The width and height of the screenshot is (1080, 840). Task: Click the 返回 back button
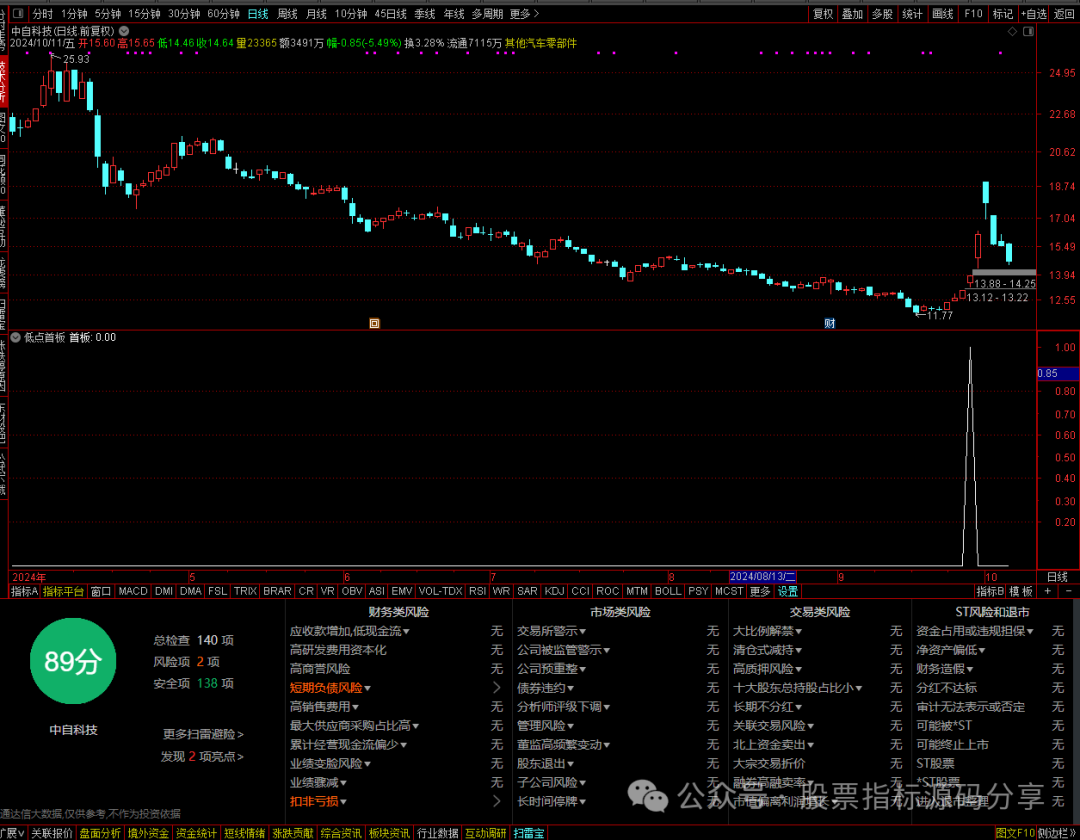(x=1064, y=14)
